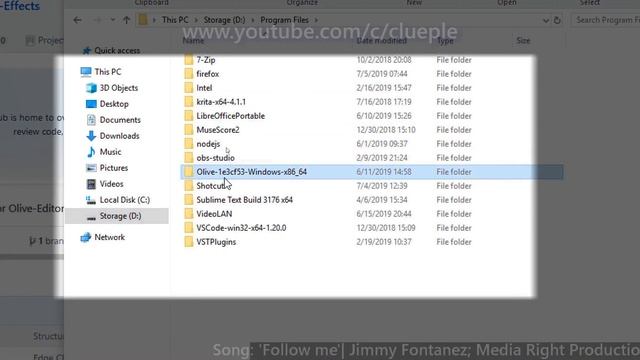Expand the address bar history dropdown
The image size is (640, 360).
(x=546, y=20)
